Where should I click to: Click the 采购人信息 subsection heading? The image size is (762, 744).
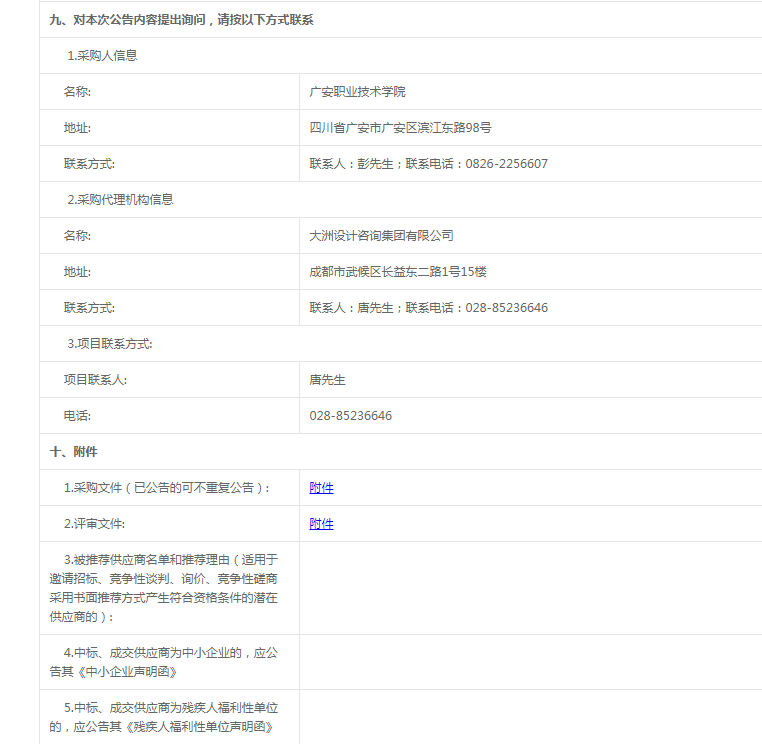pyautogui.click(x=102, y=56)
